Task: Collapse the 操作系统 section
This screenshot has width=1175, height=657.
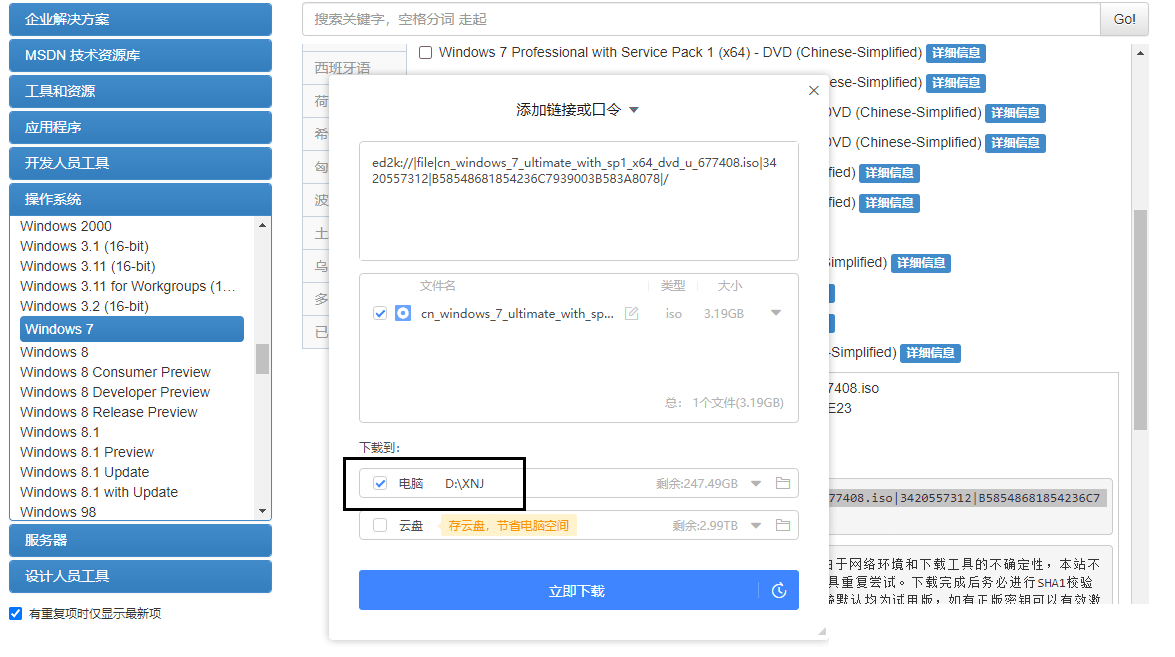Action: point(140,199)
